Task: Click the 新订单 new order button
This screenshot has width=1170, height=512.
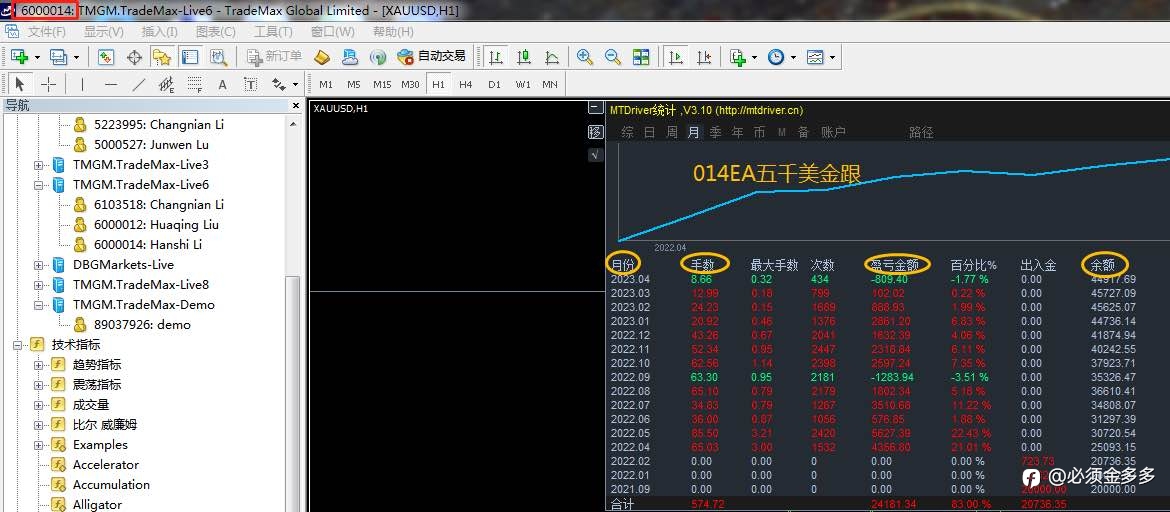Action: pyautogui.click(x=275, y=57)
